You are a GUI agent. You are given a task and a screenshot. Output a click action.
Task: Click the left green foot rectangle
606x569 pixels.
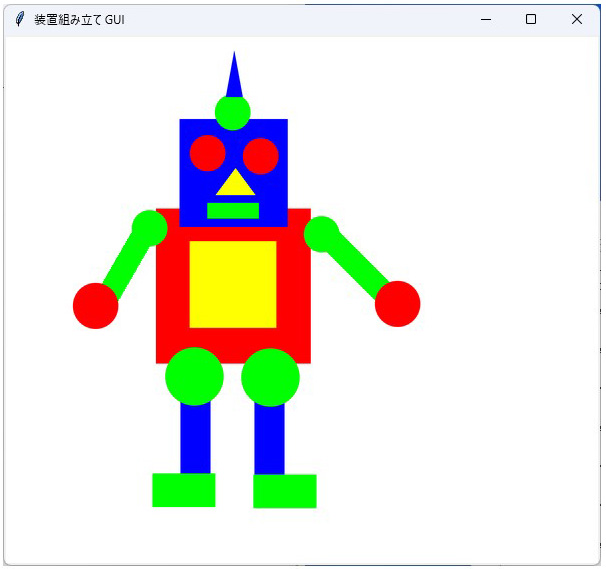[x=184, y=490]
